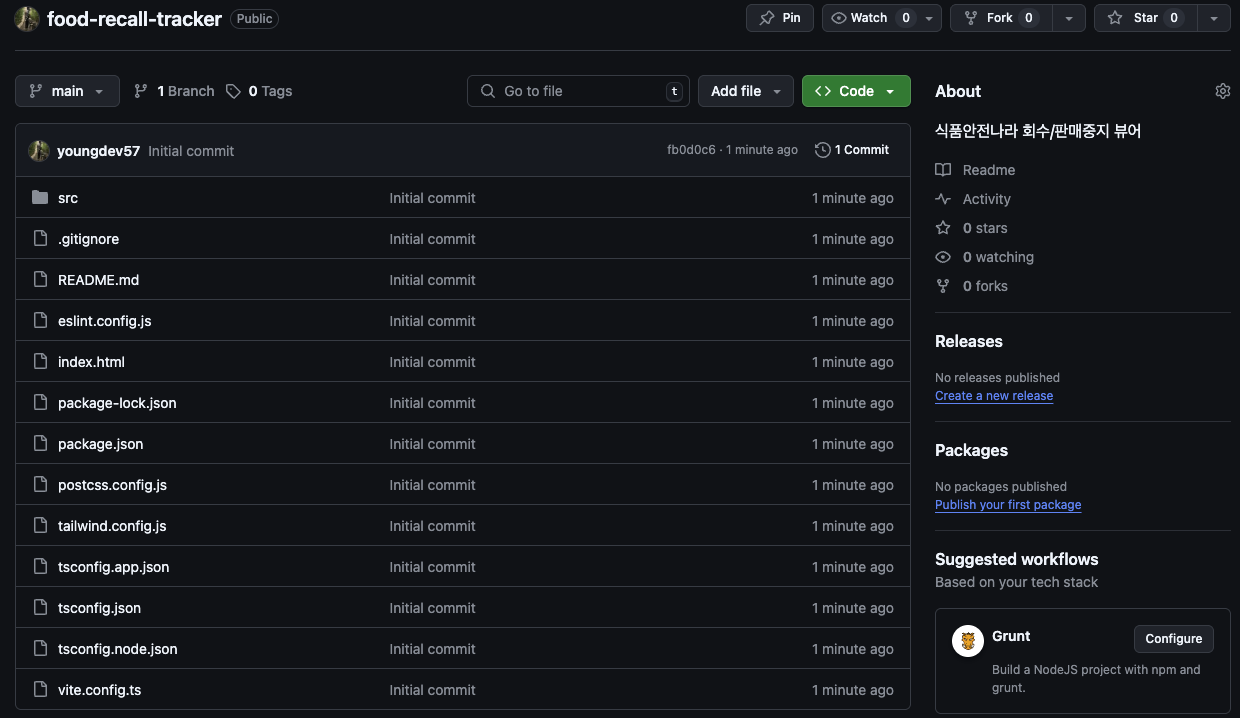
Task: Click the fb0d0c6 commit hash
Action: click(691, 150)
